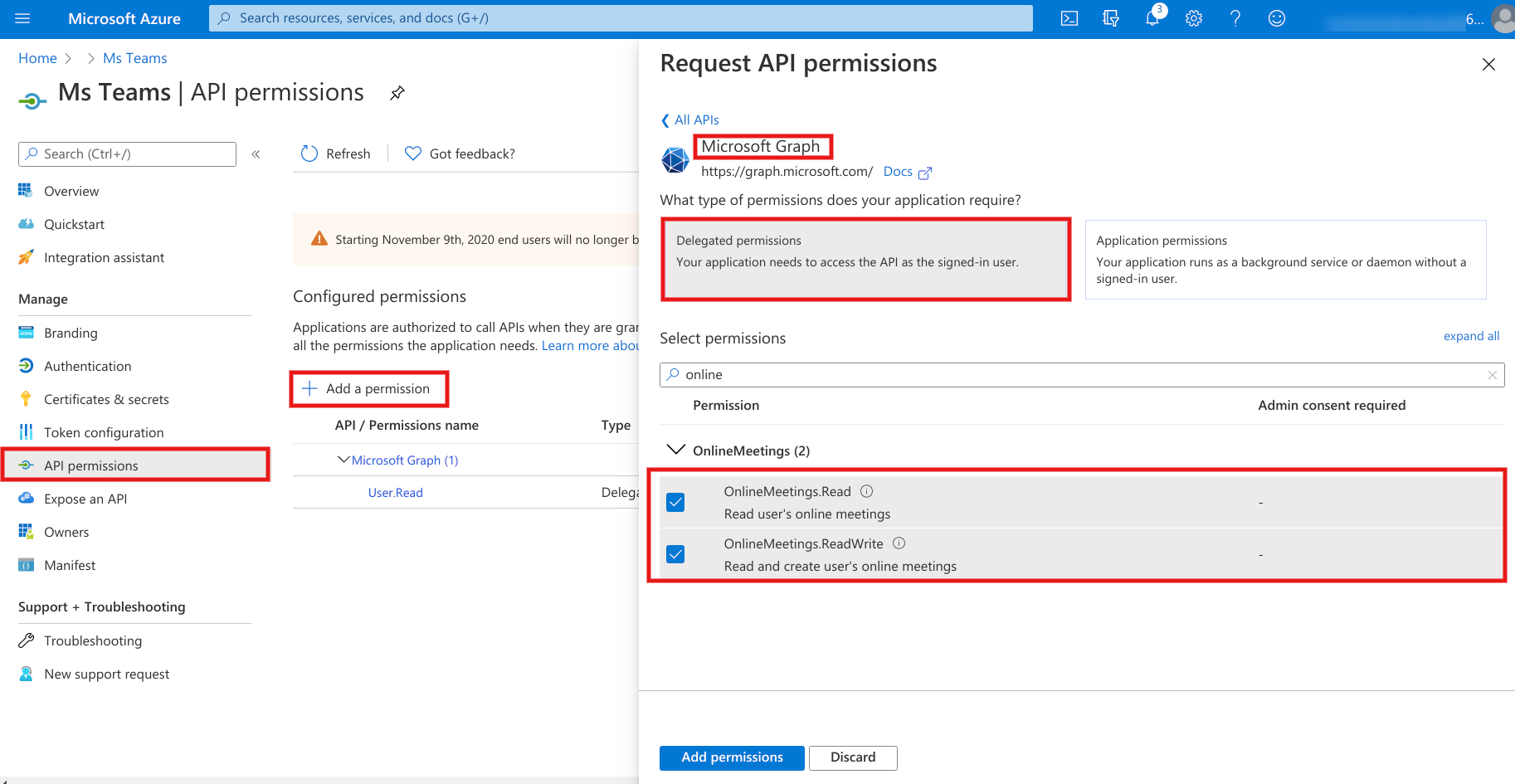Select API permissions in sidebar

[135, 465]
